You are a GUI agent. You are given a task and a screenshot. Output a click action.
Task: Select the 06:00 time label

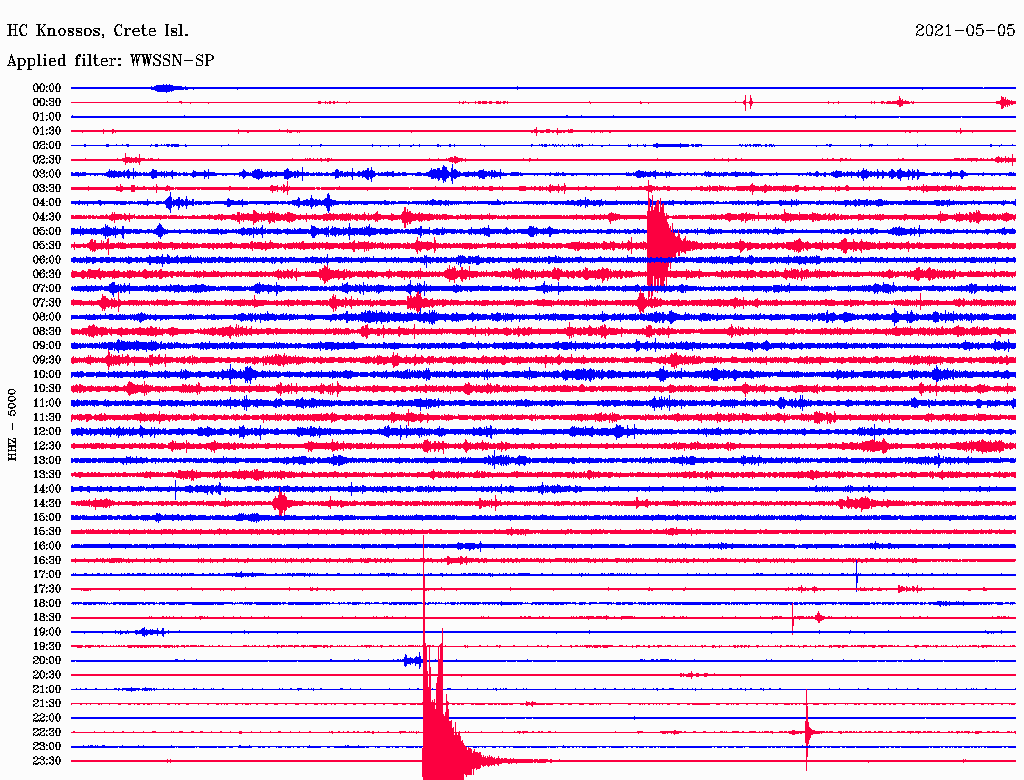click(x=47, y=259)
